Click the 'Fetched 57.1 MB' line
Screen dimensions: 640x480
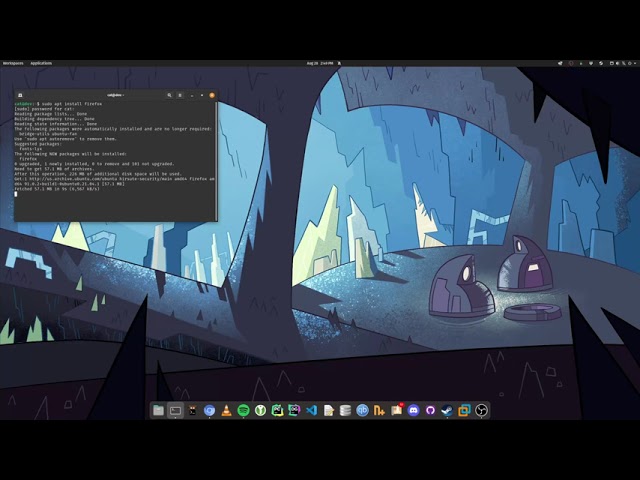pyautogui.click(x=57, y=189)
